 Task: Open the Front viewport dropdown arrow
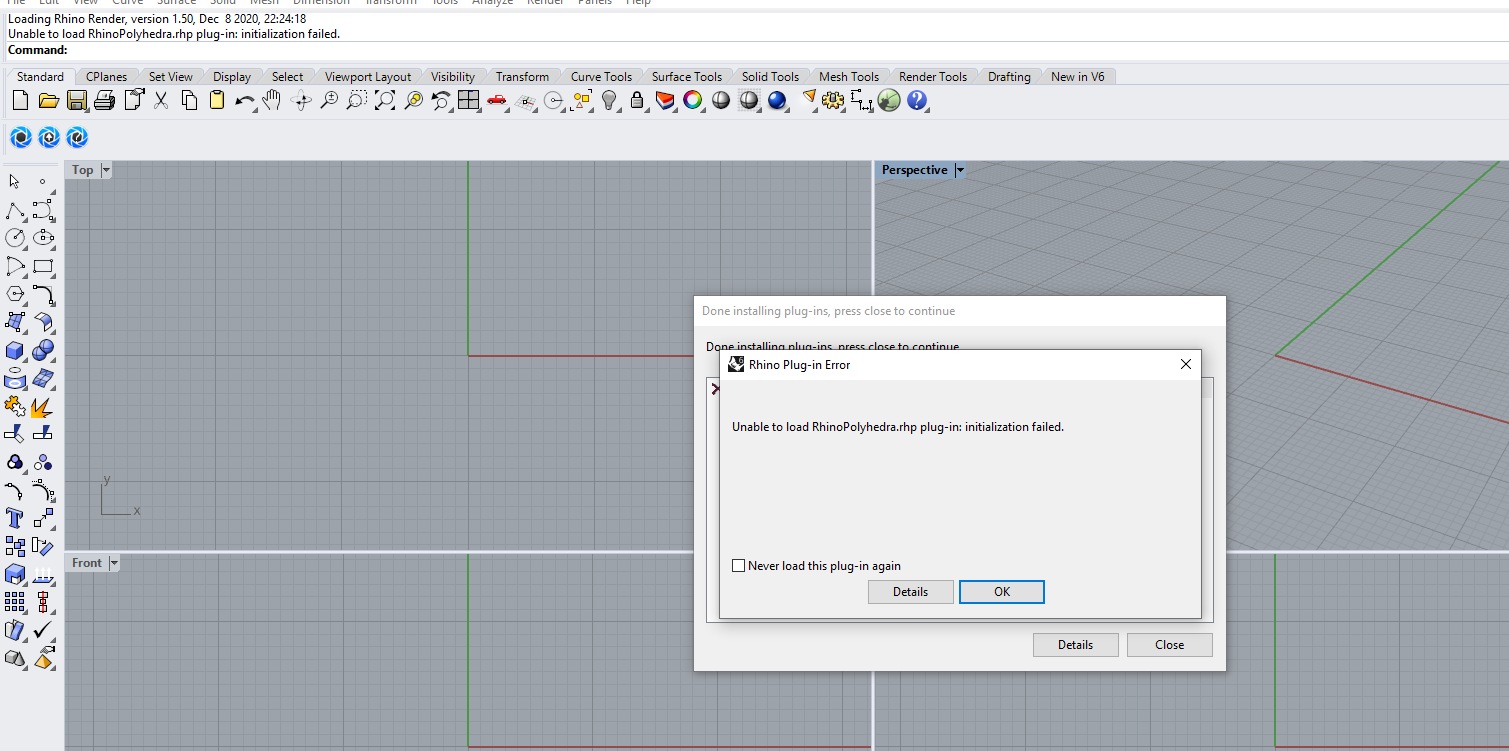[x=114, y=564]
